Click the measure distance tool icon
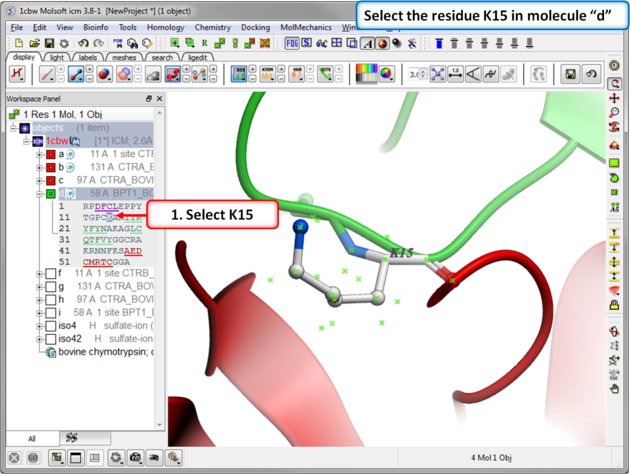 [455, 75]
